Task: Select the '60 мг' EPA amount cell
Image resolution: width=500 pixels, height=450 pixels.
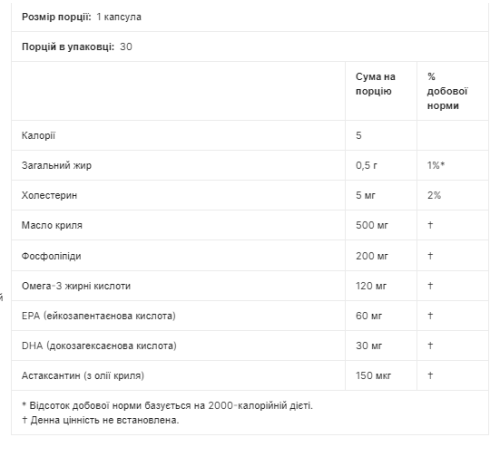Action: (369, 316)
